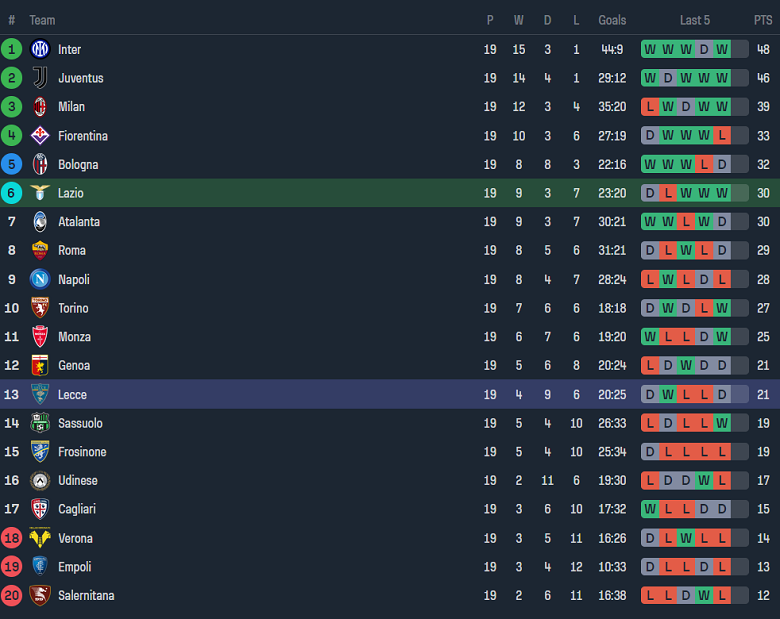
Task: Click the Verona club crest
Action: [x=40, y=538]
